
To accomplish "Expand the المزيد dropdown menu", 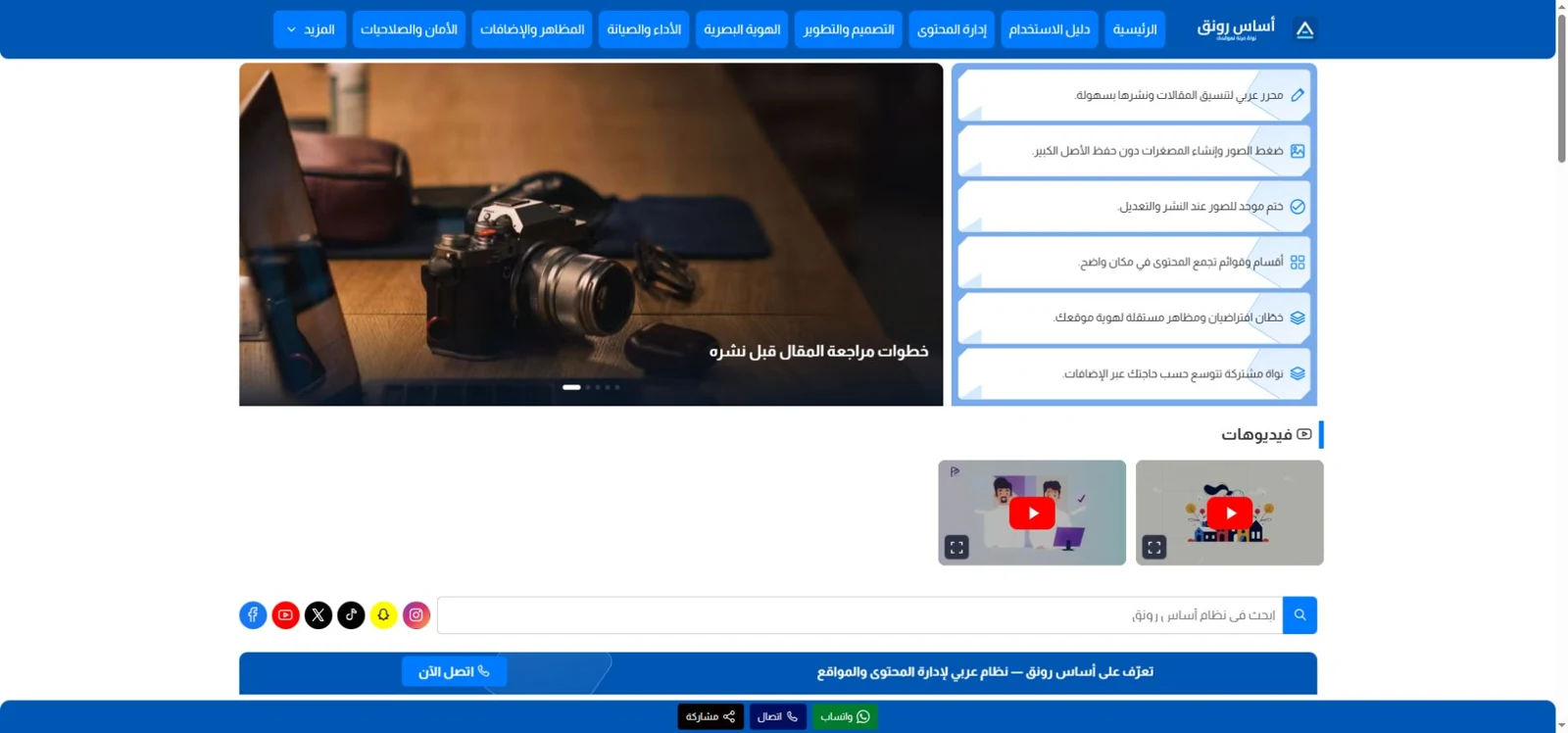I will (x=310, y=29).
